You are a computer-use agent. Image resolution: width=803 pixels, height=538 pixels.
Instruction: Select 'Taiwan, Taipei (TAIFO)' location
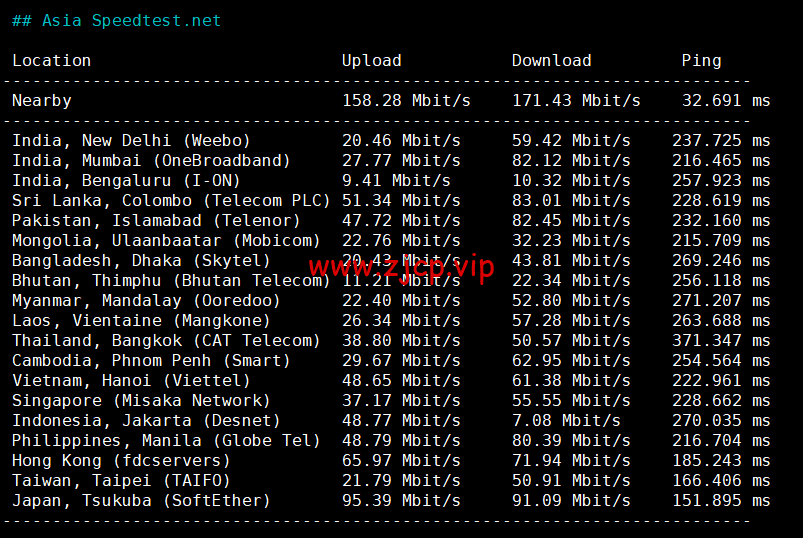tap(121, 480)
